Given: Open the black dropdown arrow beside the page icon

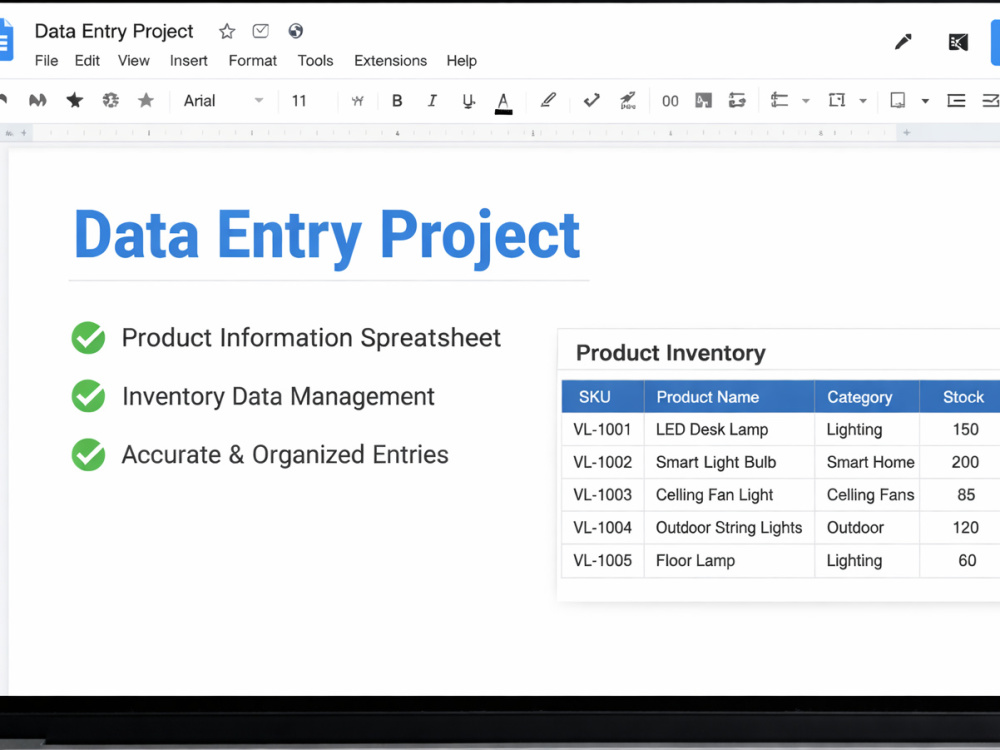Looking at the screenshot, I should (925, 101).
